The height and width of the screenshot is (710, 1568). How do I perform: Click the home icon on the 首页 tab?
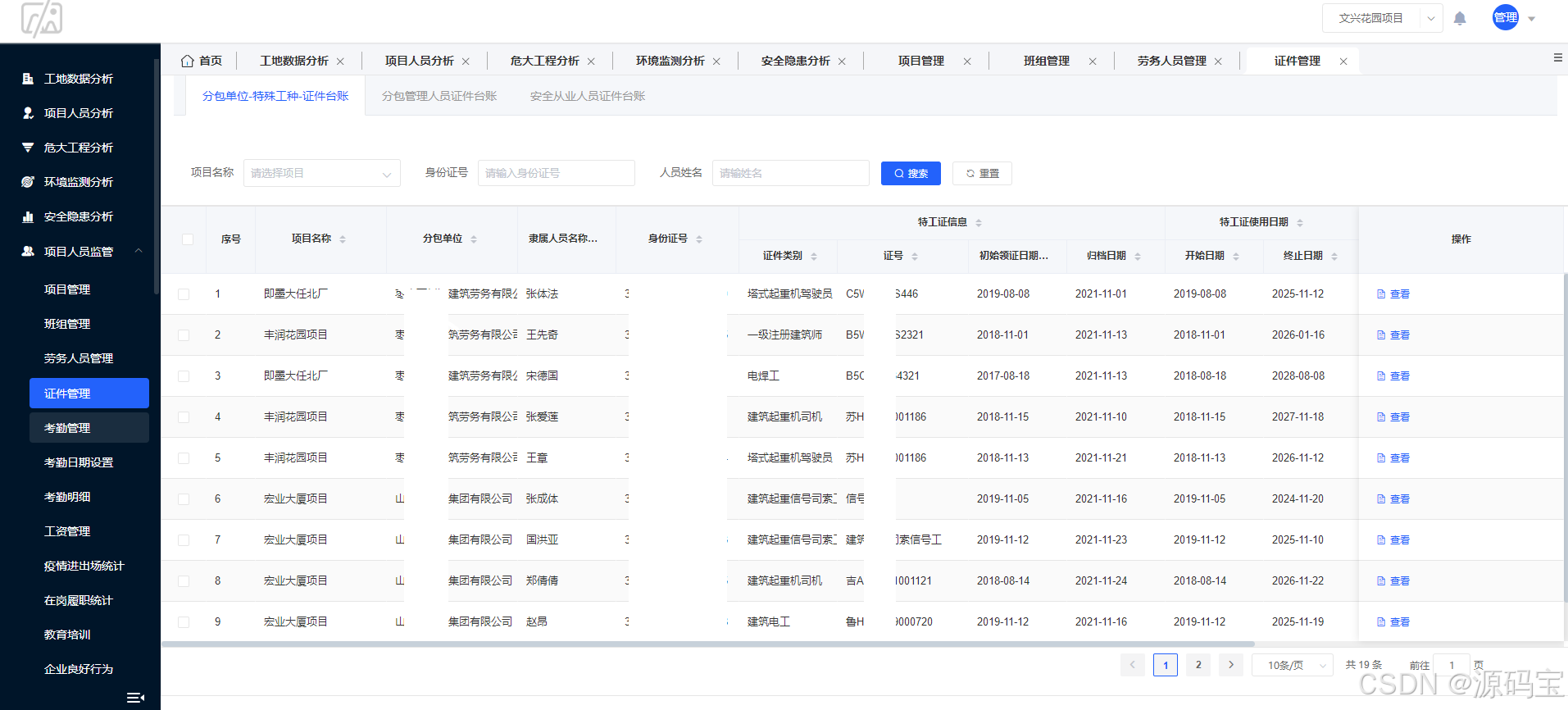[x=187, y=61]
